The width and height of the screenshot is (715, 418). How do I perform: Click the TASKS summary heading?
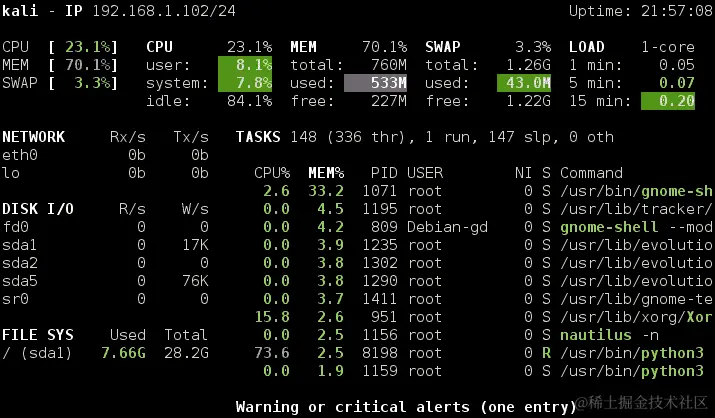coord(258,137)
